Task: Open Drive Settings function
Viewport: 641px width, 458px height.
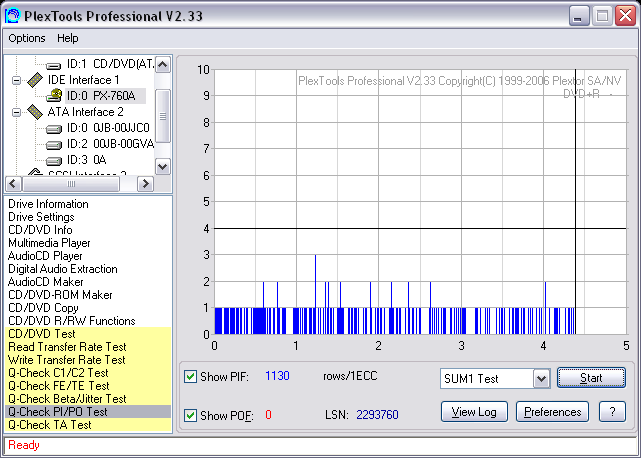Action: tap(41, 217)
